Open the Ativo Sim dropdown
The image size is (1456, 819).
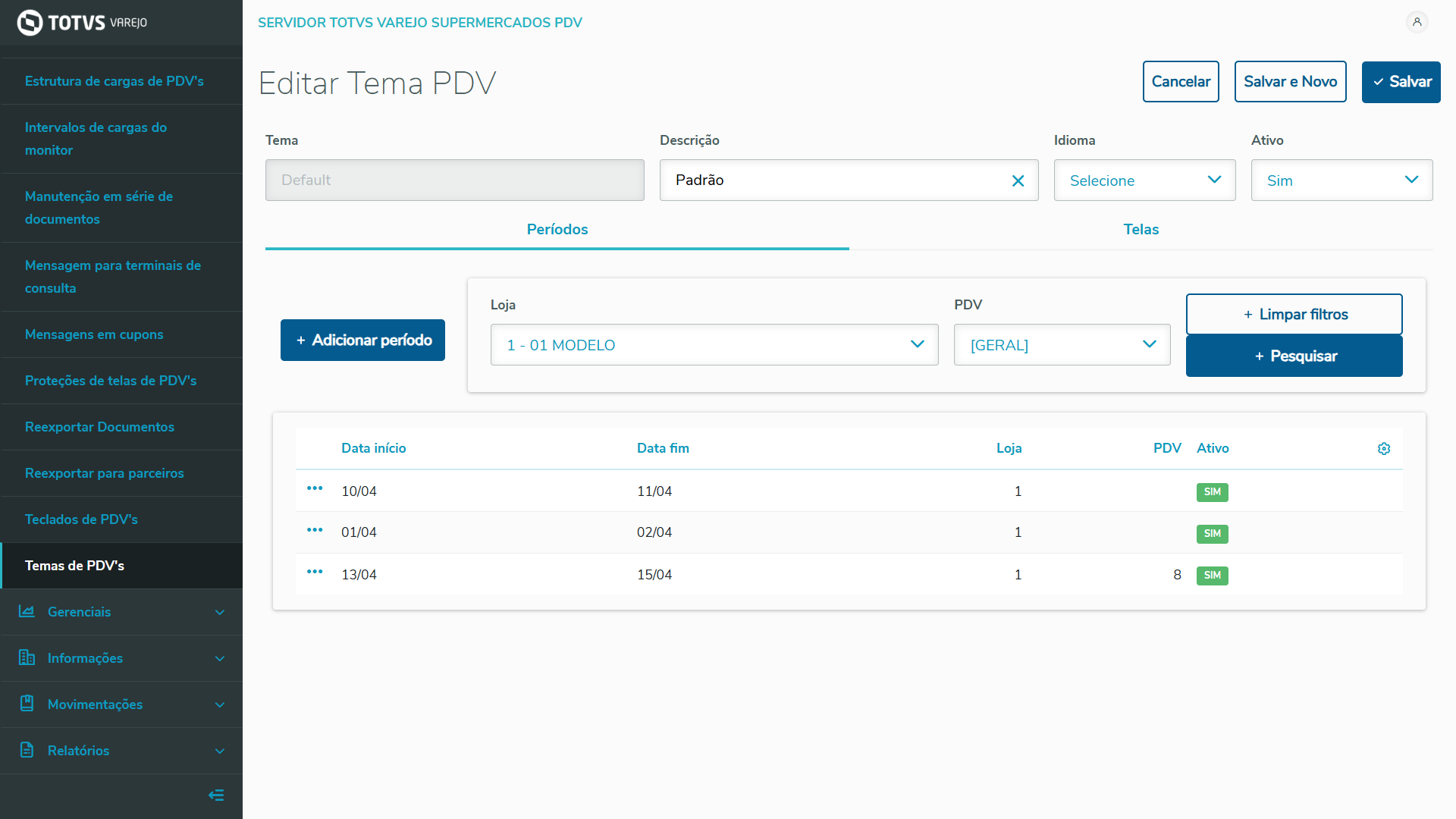tap(1341, 180)
